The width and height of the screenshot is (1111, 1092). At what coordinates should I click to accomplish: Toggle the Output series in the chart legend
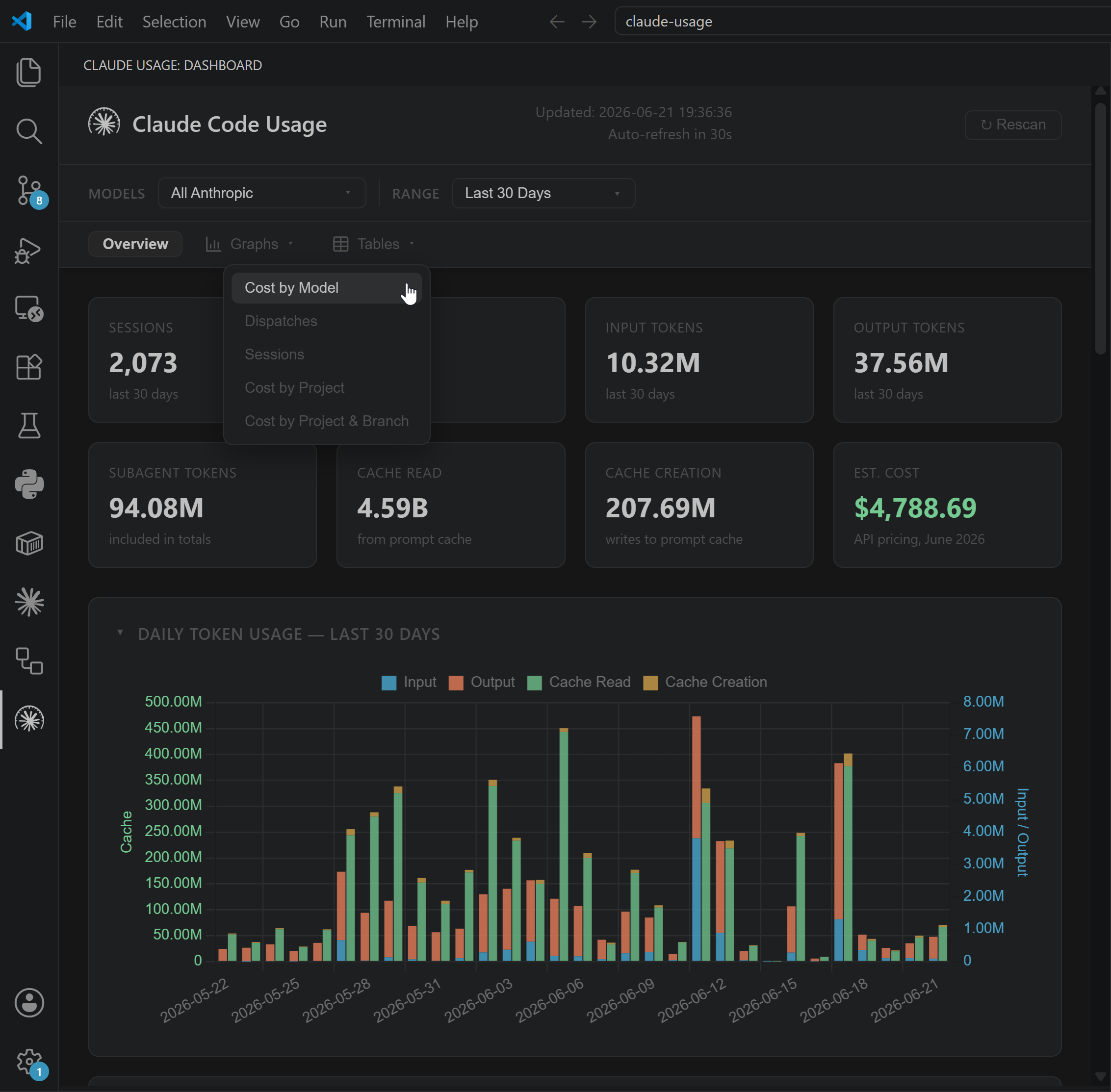pos(482,683)
